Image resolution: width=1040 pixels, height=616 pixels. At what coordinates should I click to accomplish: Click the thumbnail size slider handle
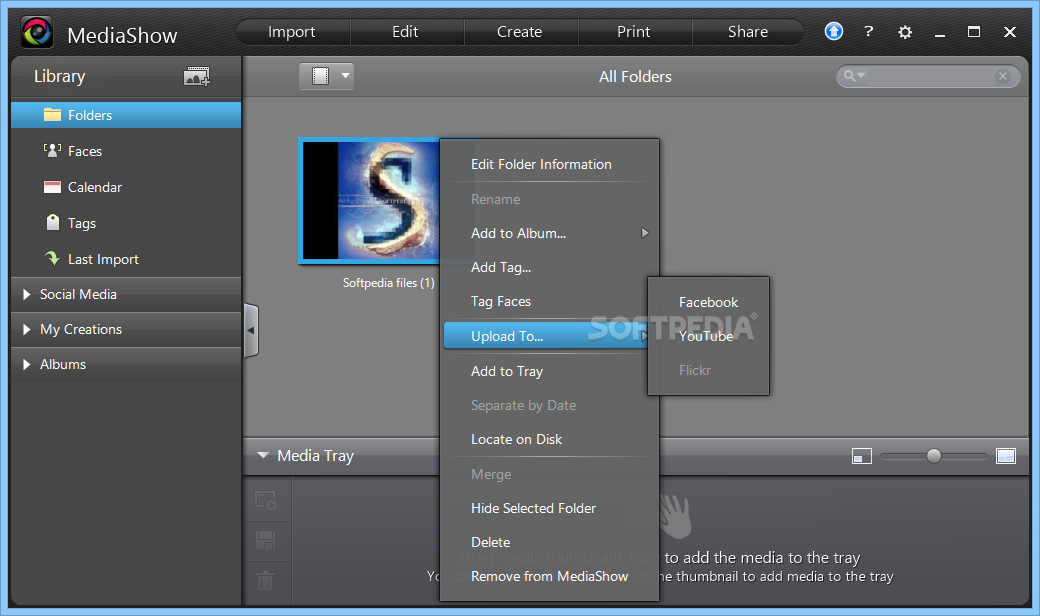(x=934, y=456)
